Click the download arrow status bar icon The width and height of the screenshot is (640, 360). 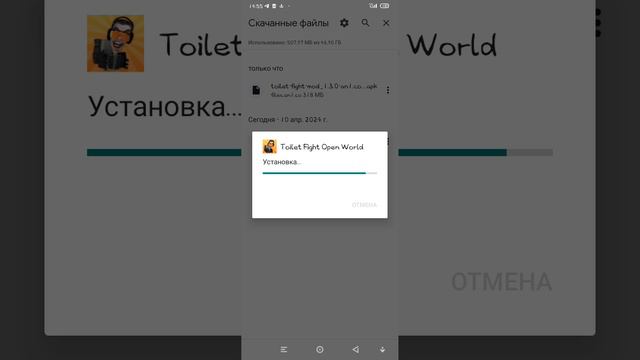(281, 6)
